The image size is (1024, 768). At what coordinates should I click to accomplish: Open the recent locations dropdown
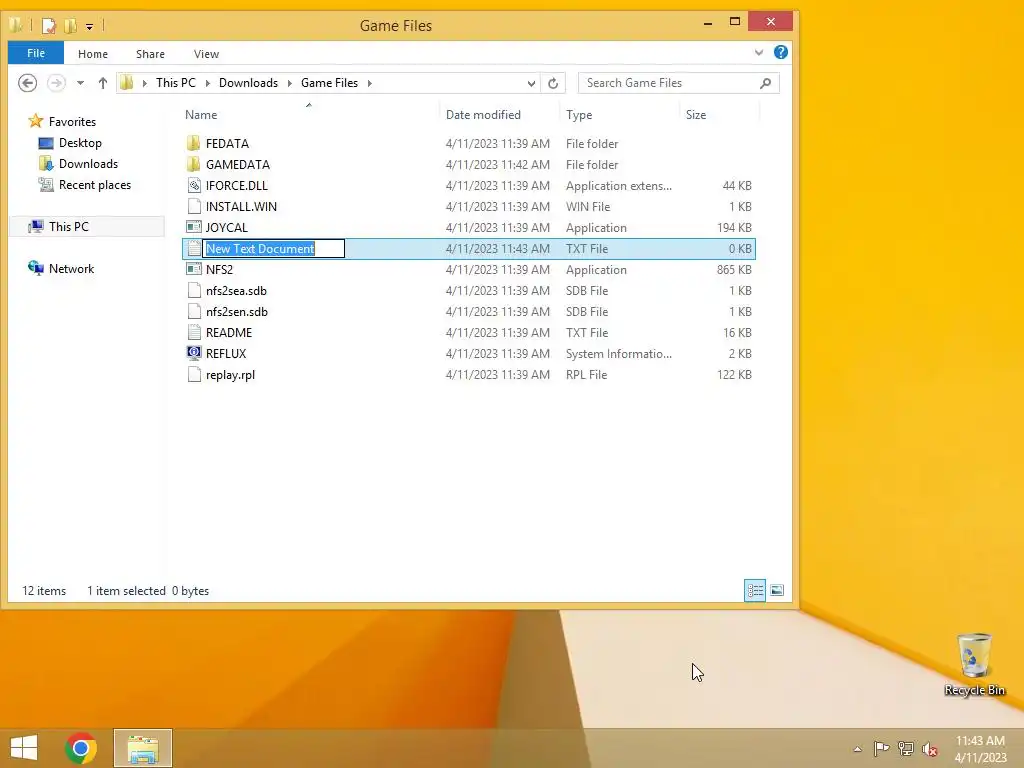pos(80,83)
